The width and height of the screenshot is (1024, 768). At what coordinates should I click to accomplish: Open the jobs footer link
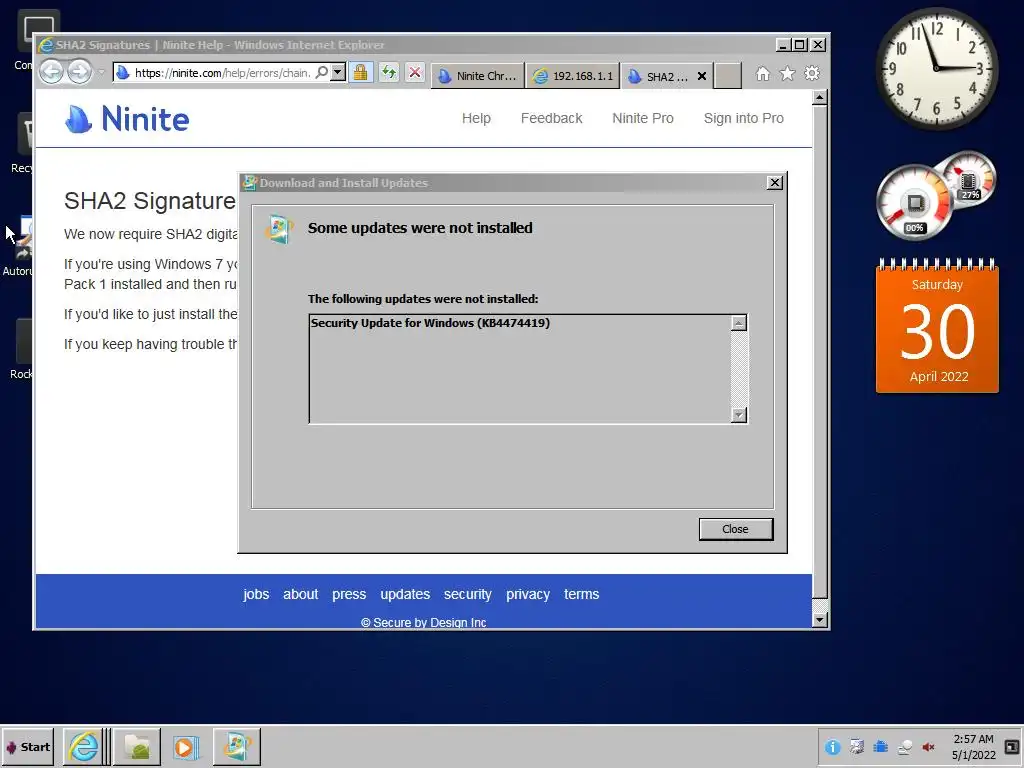click(256, 594)
